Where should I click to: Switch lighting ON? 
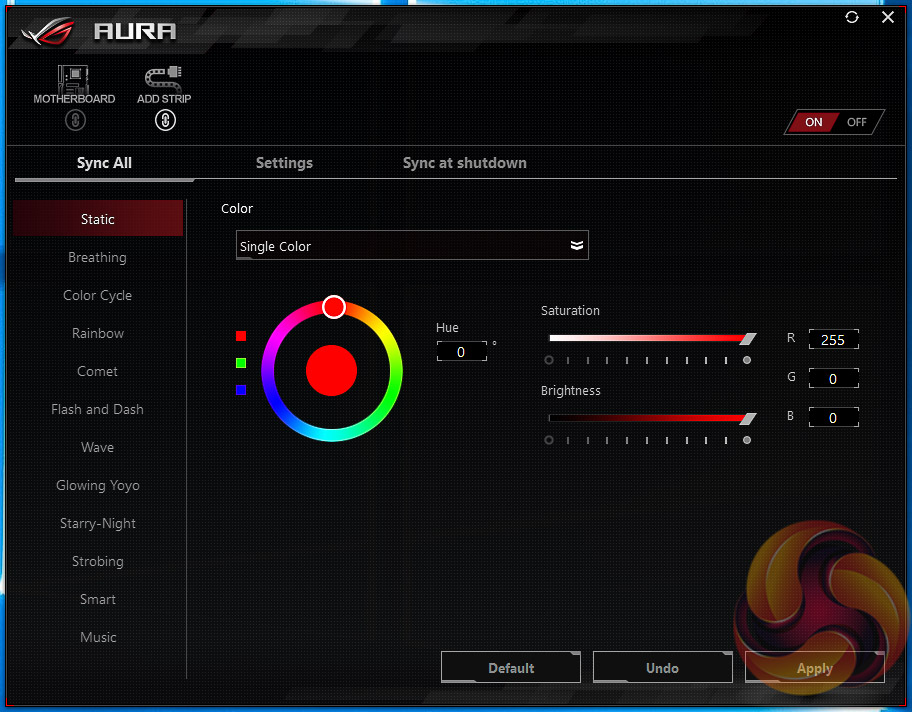coord(813,122)
